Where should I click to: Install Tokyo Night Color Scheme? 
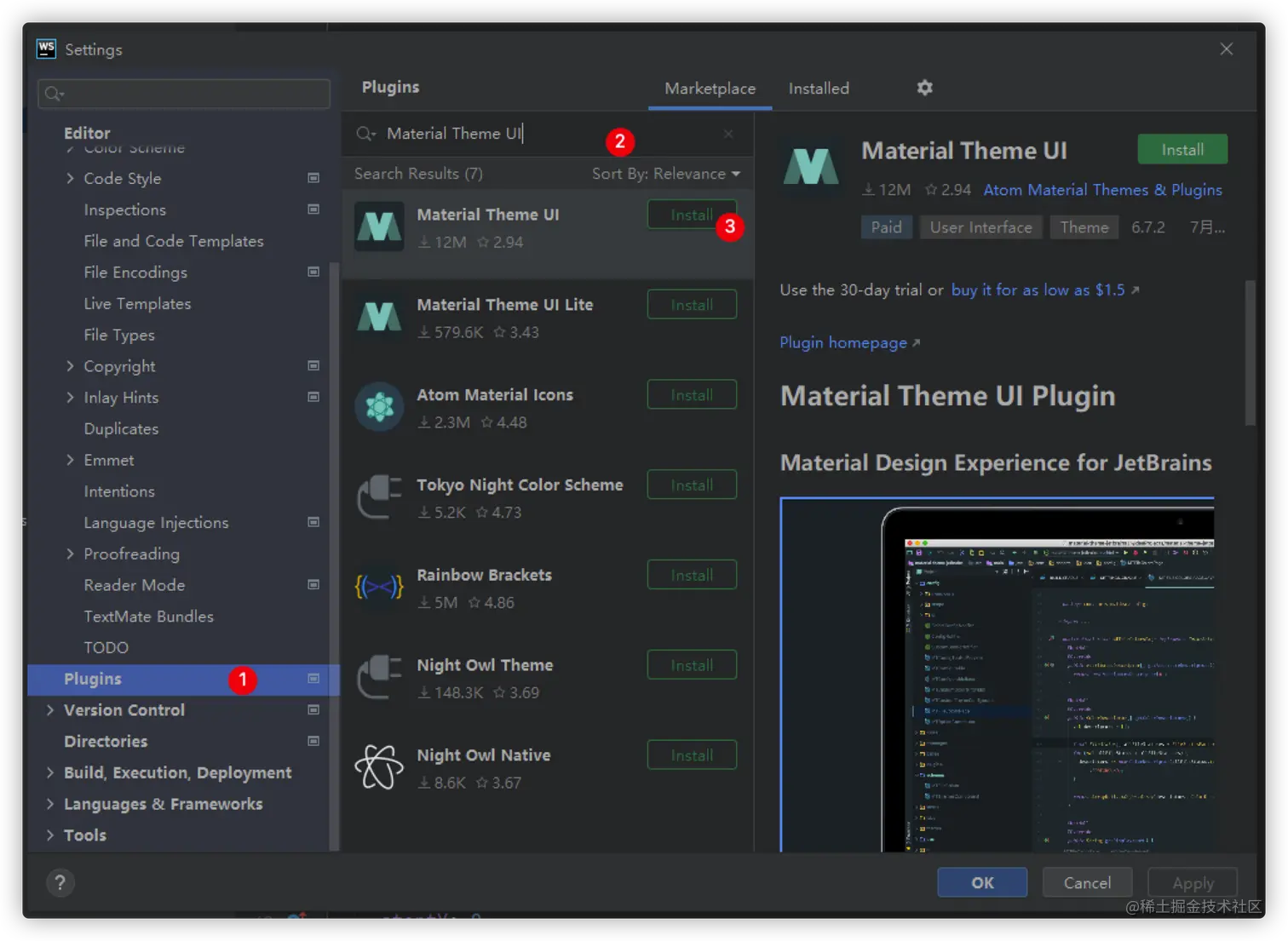[x=692, y=485]
